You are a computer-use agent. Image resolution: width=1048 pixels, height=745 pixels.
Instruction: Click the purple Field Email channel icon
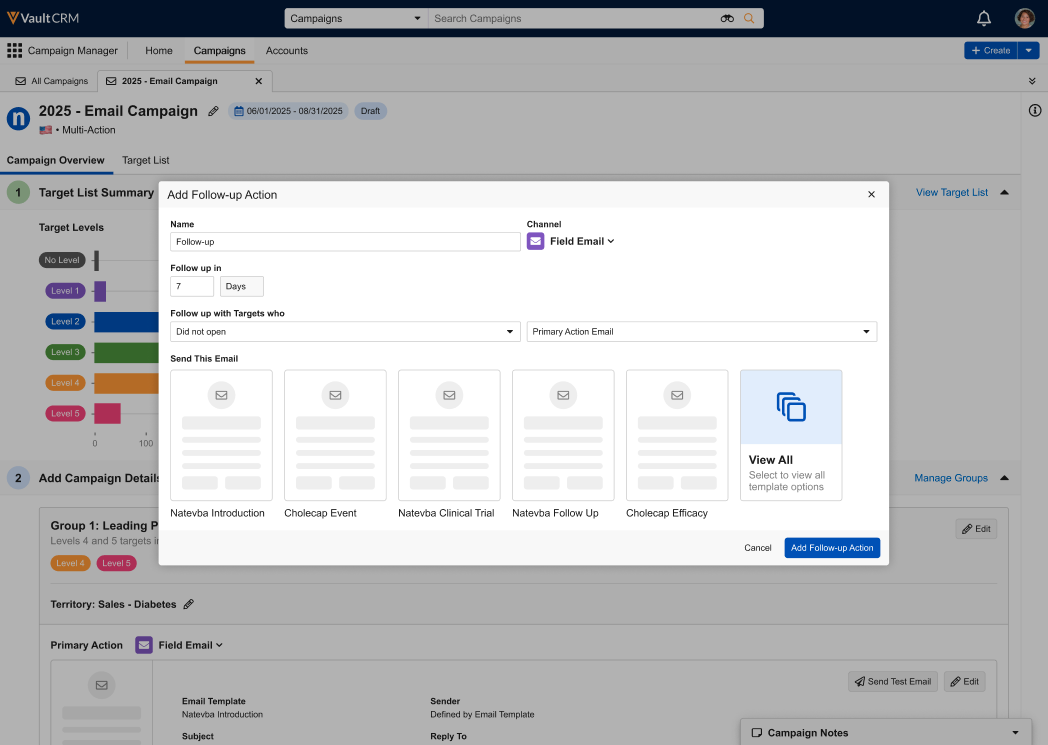tap(536, 241)
